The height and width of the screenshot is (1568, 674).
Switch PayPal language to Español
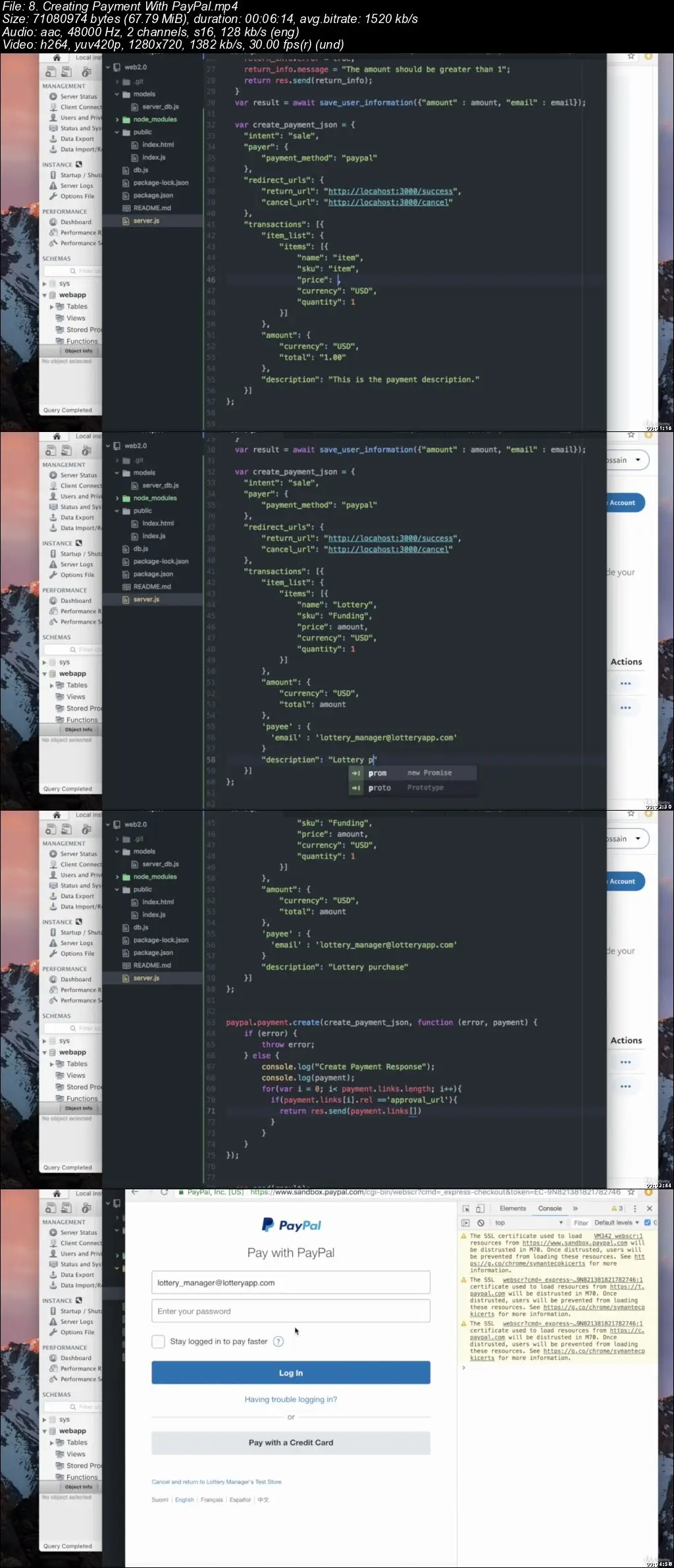(x=240, y=1500)
